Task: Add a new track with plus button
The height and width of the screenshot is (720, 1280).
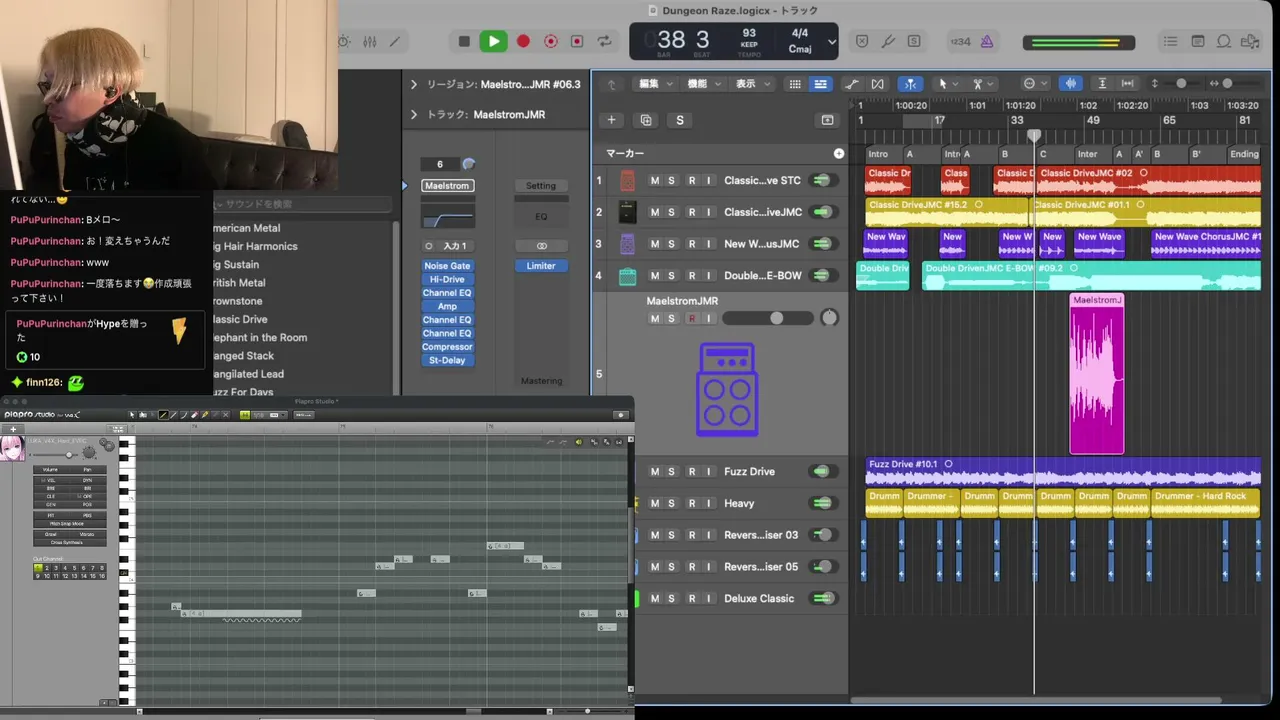Action: pyautogui.click(x=611, y=120)
